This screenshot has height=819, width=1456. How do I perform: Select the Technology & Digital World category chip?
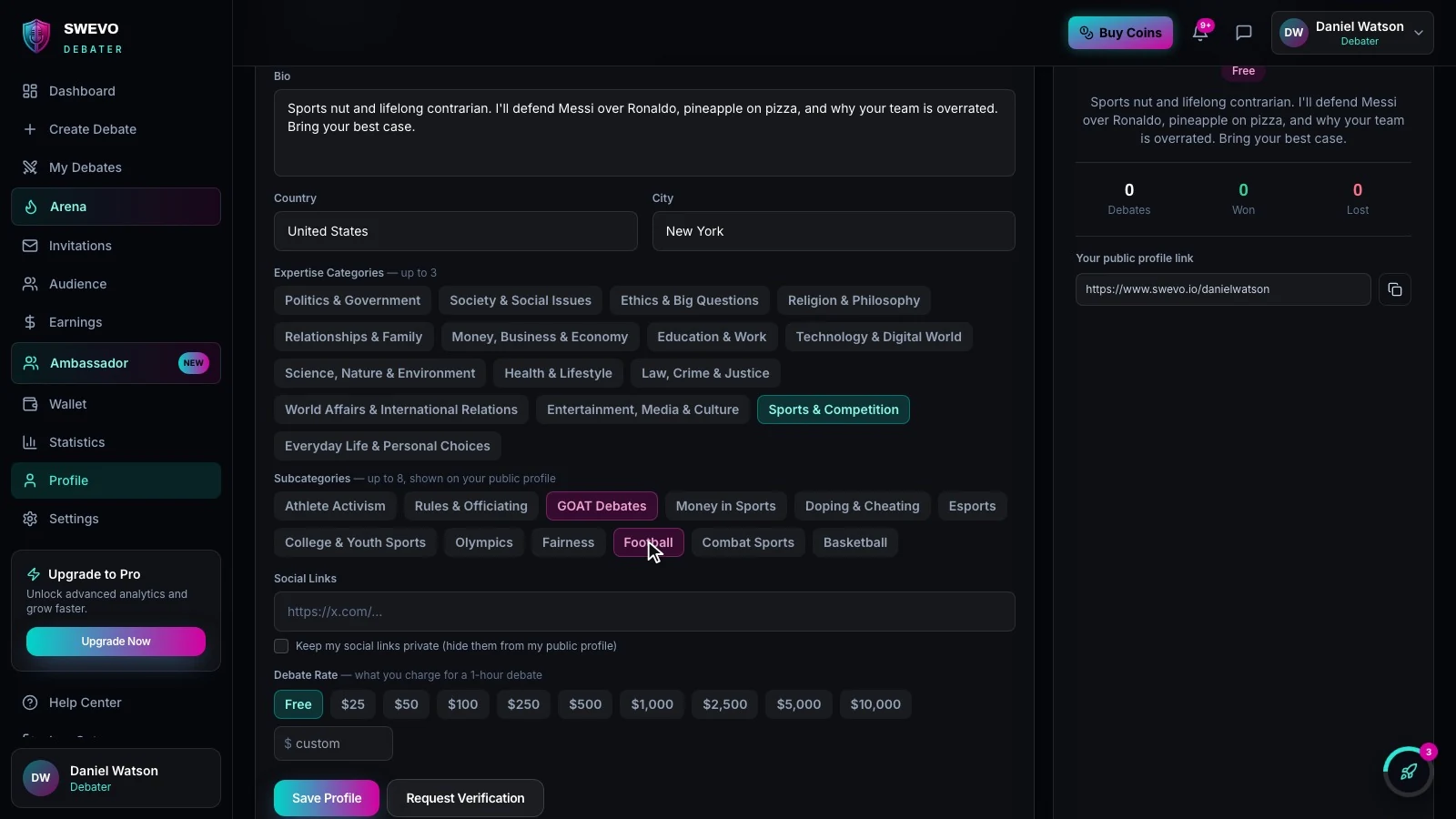[x=878, y=337]
